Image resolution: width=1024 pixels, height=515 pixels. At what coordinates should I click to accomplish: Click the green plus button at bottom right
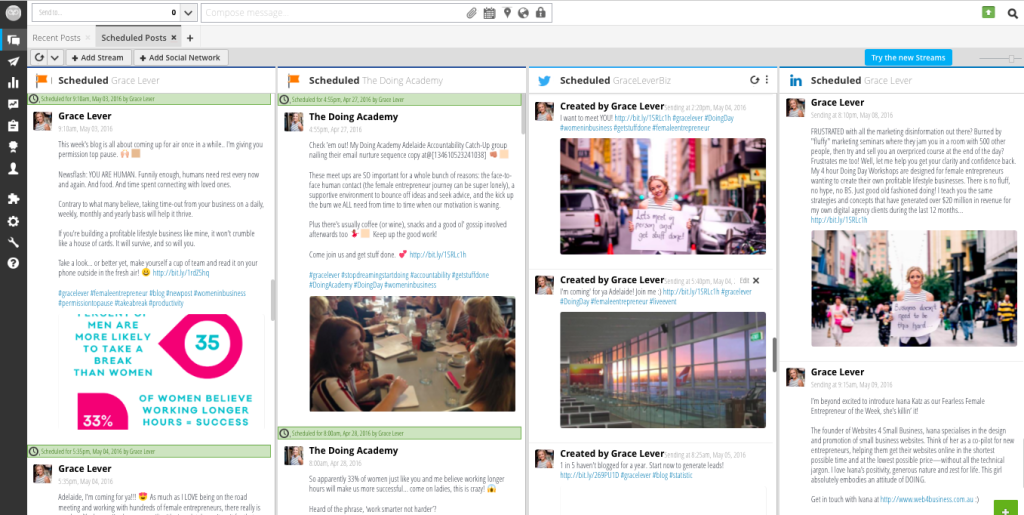[1008, 508]
